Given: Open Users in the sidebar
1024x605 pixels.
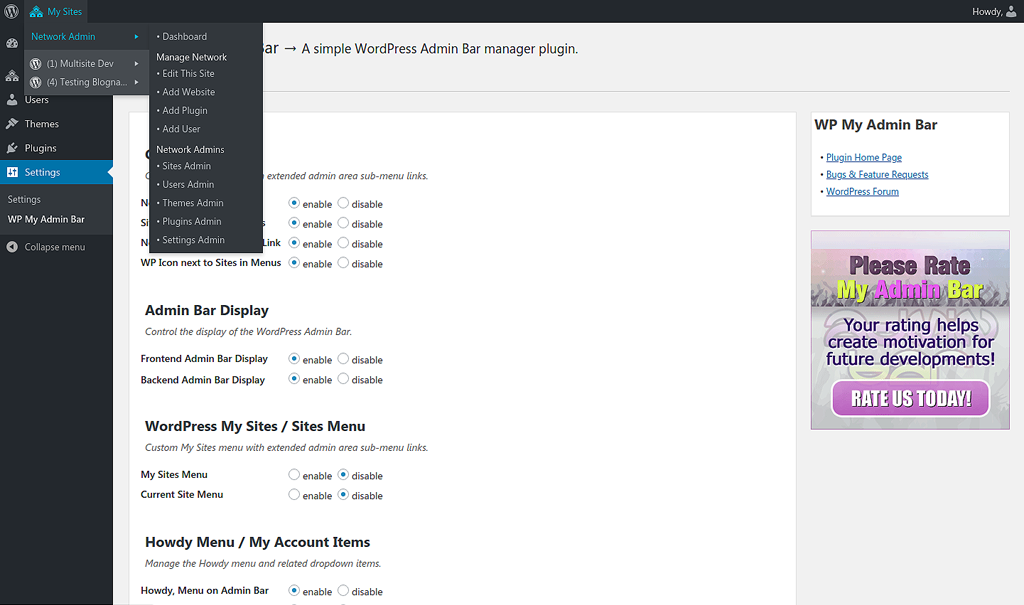Looking at the screenshot, I should [x=37, y=100].
